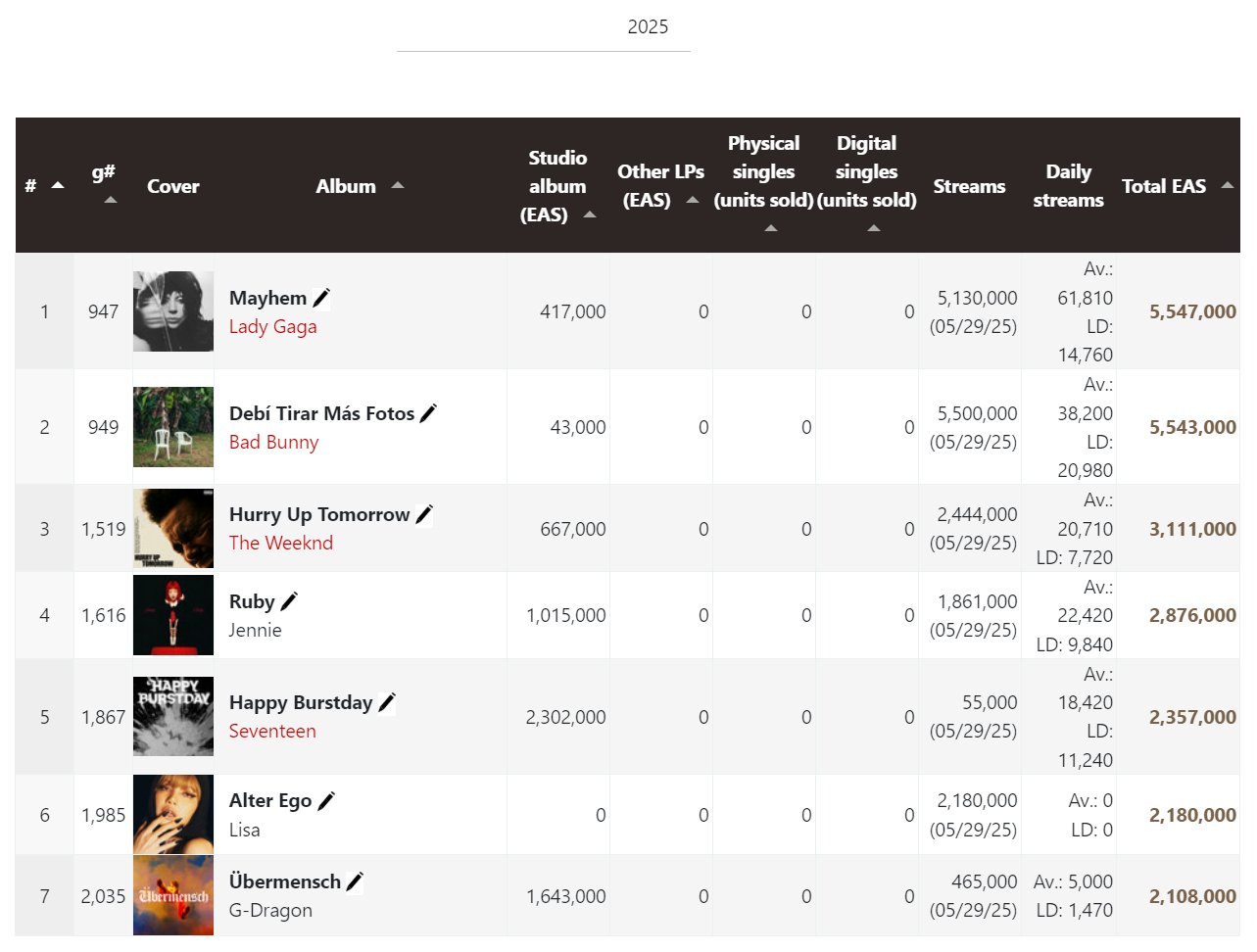Click studio album value 43,000

[578, 427]
